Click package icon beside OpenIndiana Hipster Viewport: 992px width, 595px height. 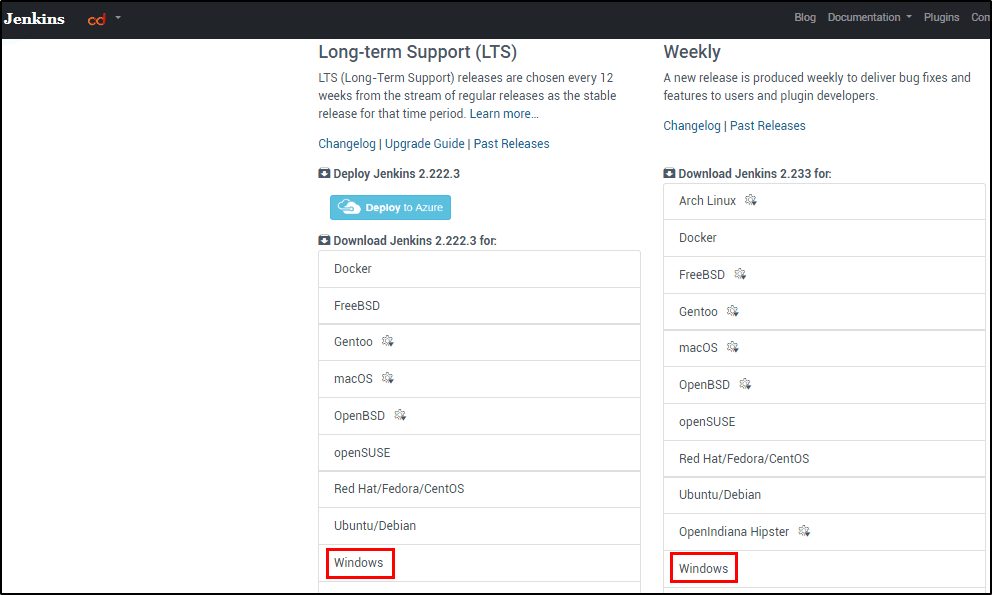(804, 531)
